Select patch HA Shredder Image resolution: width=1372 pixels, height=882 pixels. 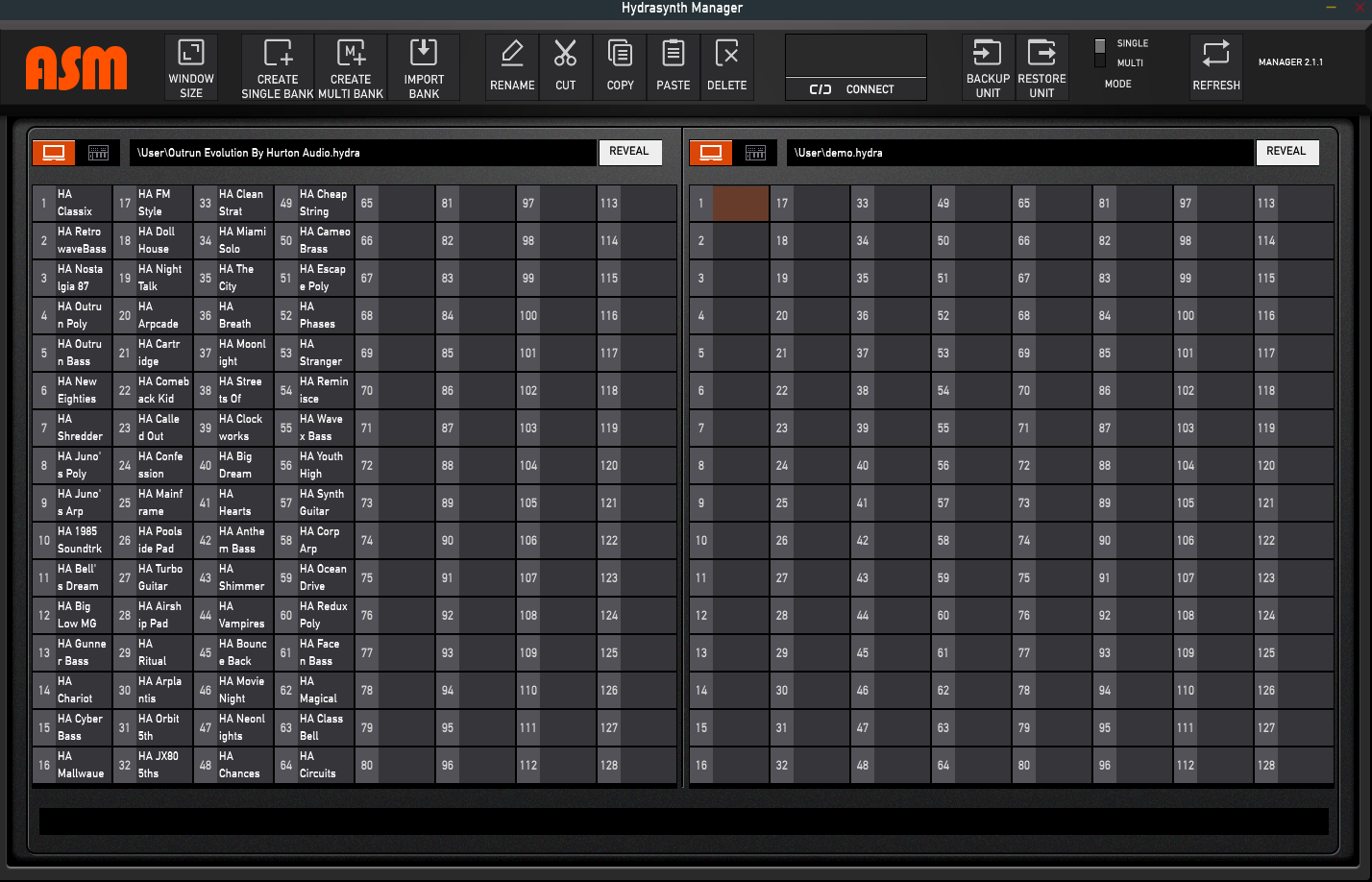tap(72, 428)
